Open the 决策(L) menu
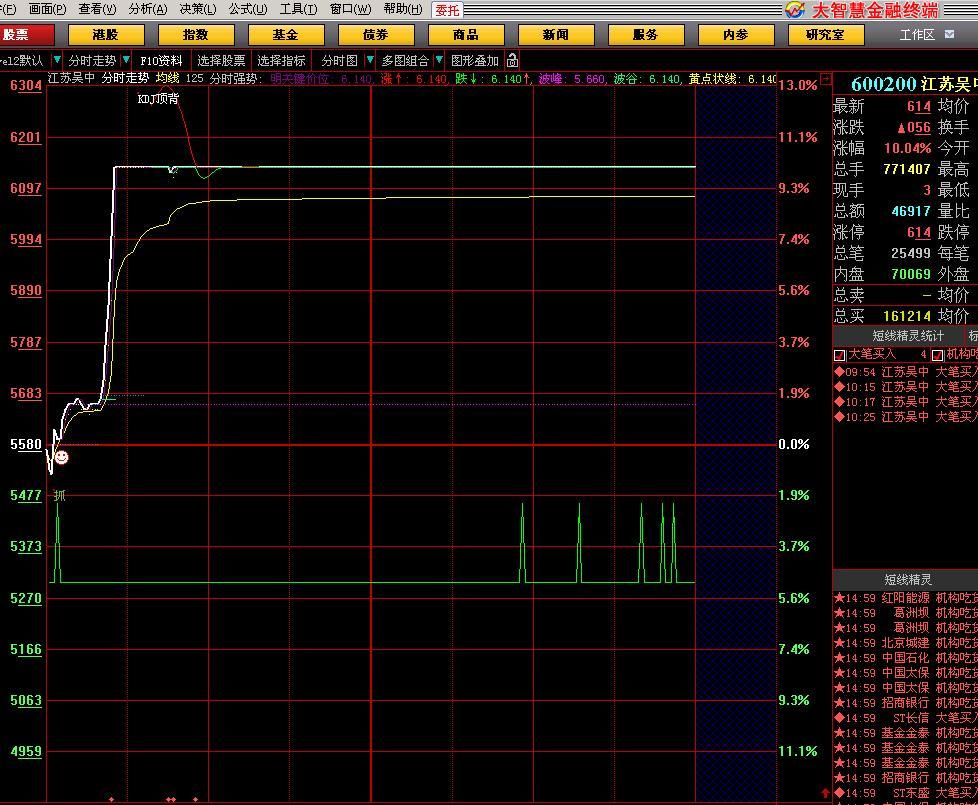The height and width of the screenshot is (805, 978). pos(198,9)
